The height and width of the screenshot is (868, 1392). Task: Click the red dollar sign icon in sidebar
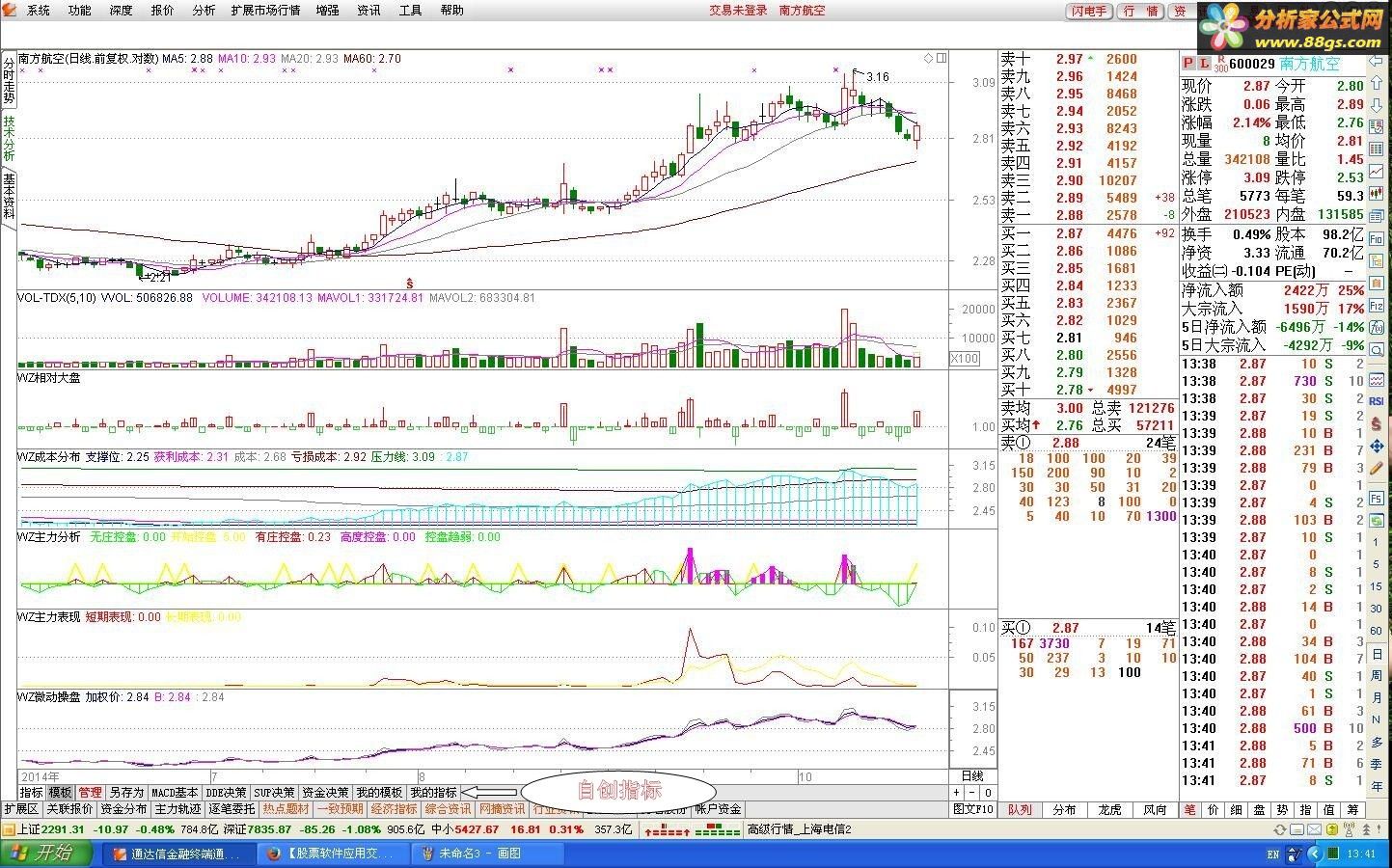pos(1376,422)
